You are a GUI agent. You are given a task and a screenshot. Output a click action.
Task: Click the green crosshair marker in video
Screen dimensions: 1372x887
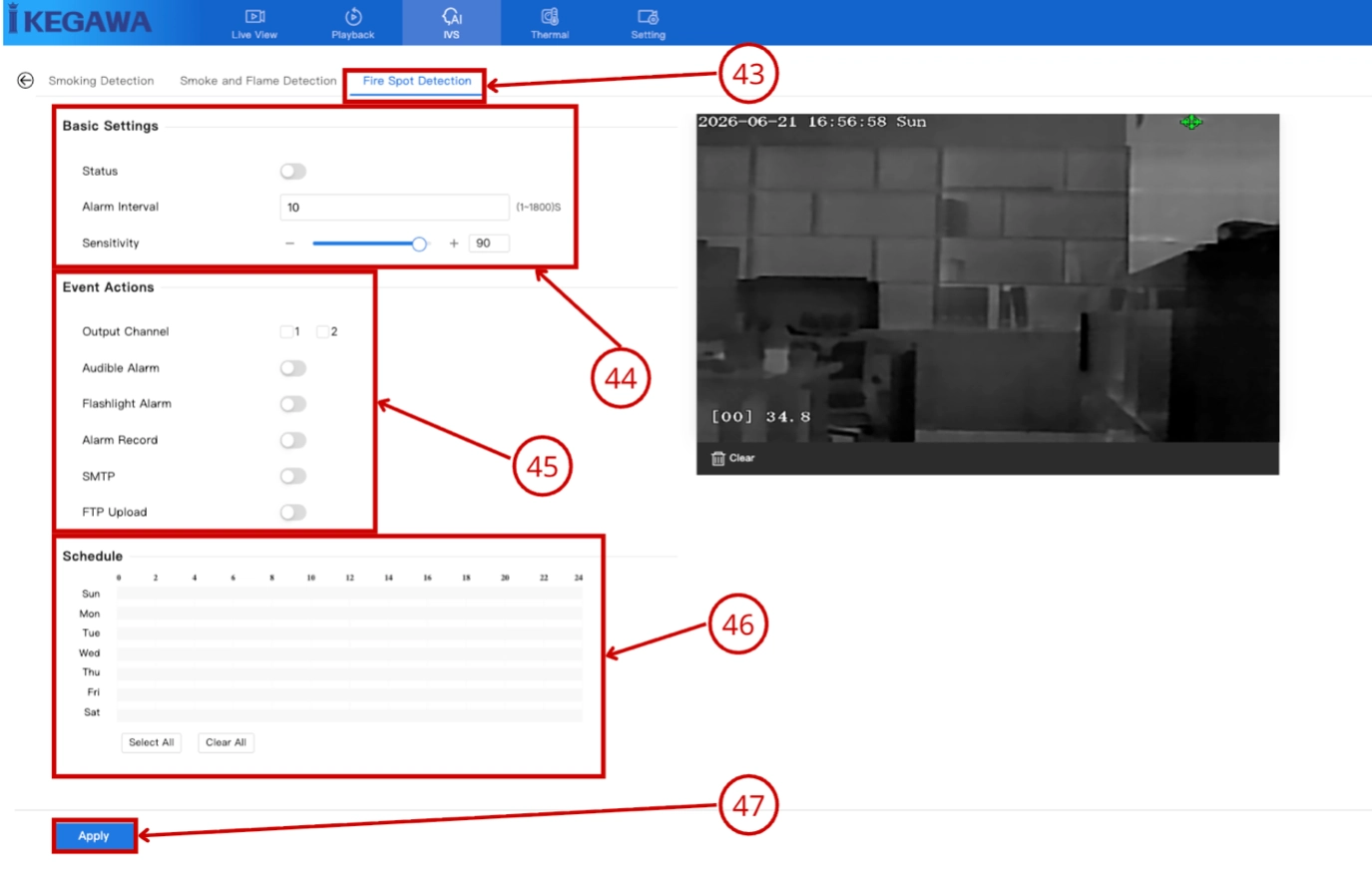pos(1190,122)
